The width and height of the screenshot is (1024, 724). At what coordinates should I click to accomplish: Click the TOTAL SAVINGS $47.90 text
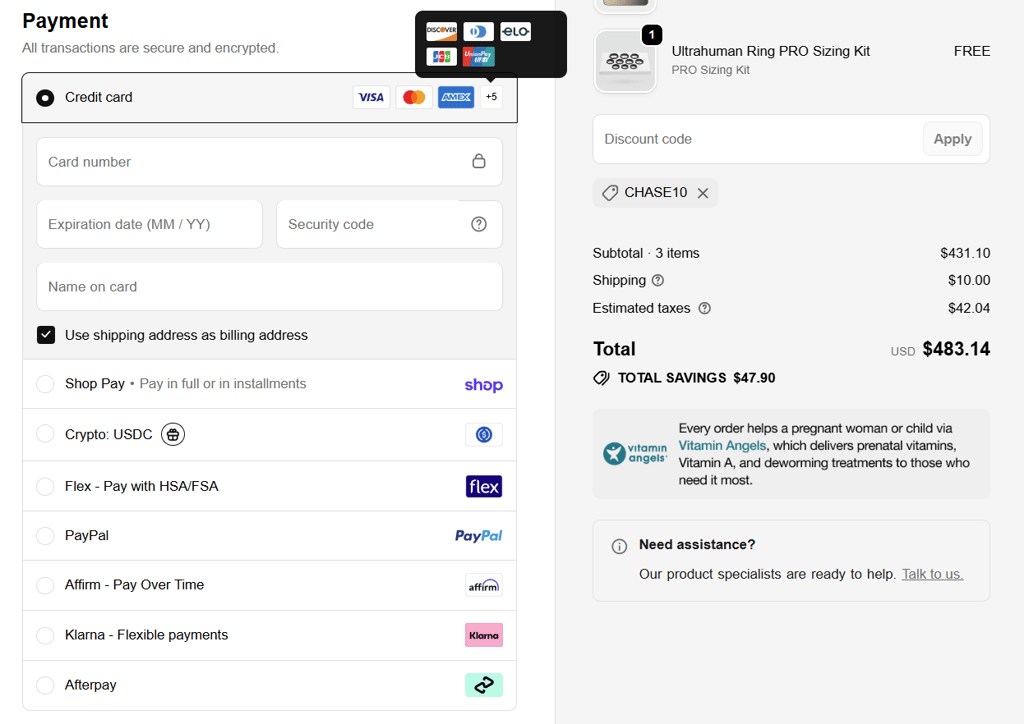click(x=696, y=378)
